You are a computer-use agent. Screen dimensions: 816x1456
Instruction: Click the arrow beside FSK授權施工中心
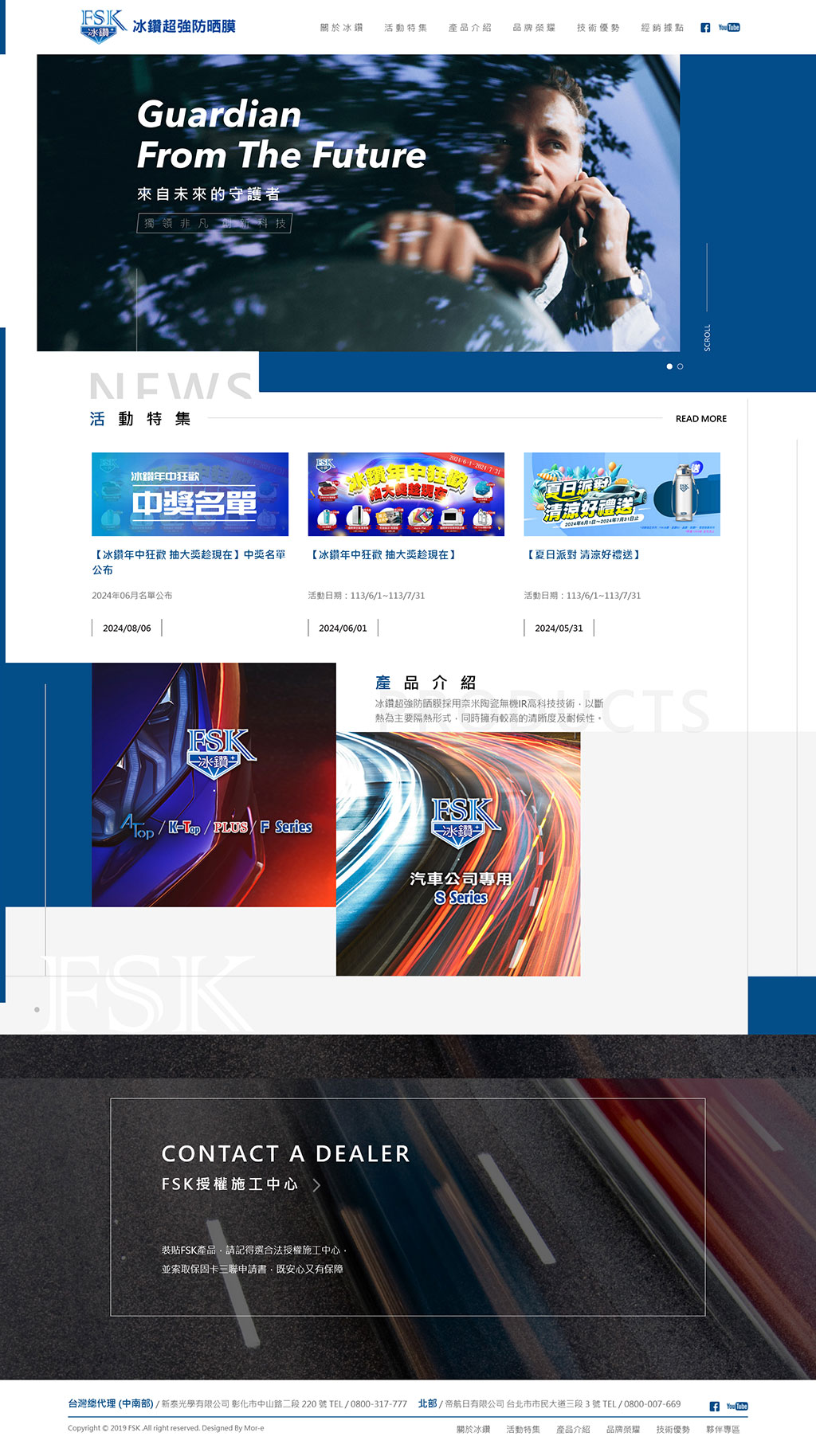coord(316,1185)
